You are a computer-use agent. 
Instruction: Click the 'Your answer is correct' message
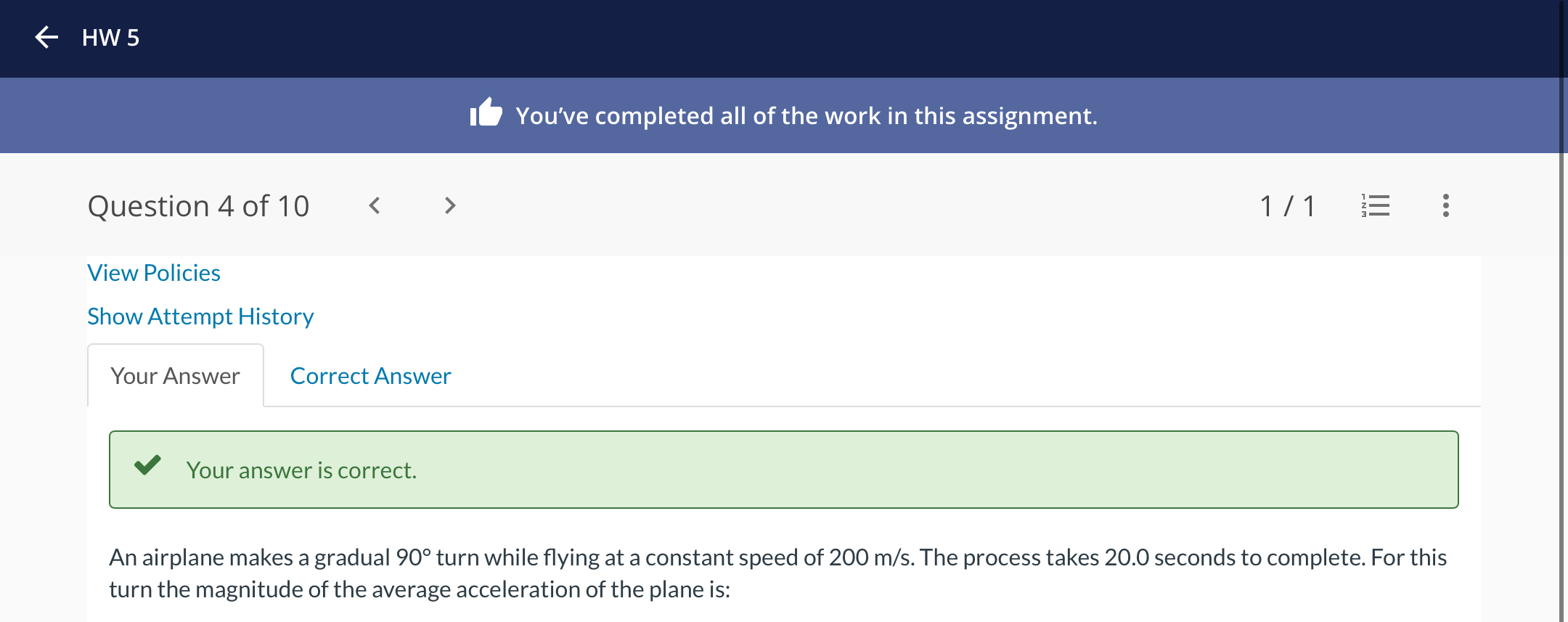[x=301, y=470]
